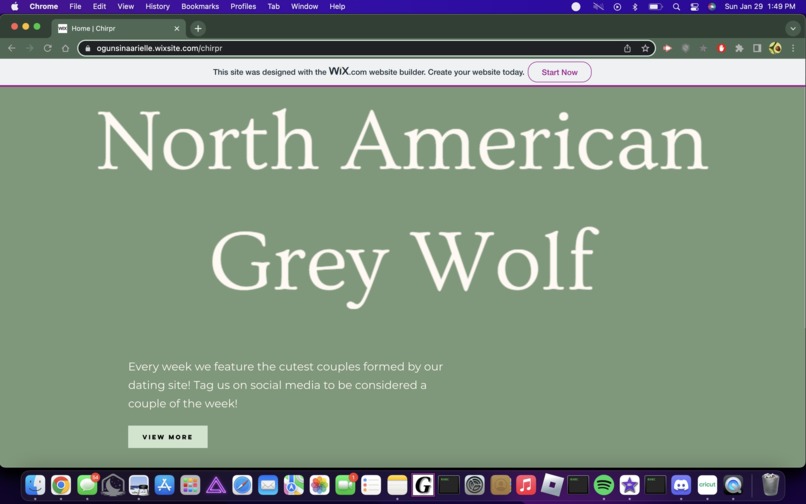The image size is (806, 504).
Task: Click the Start Now button
Action: (x=559, y=72)
